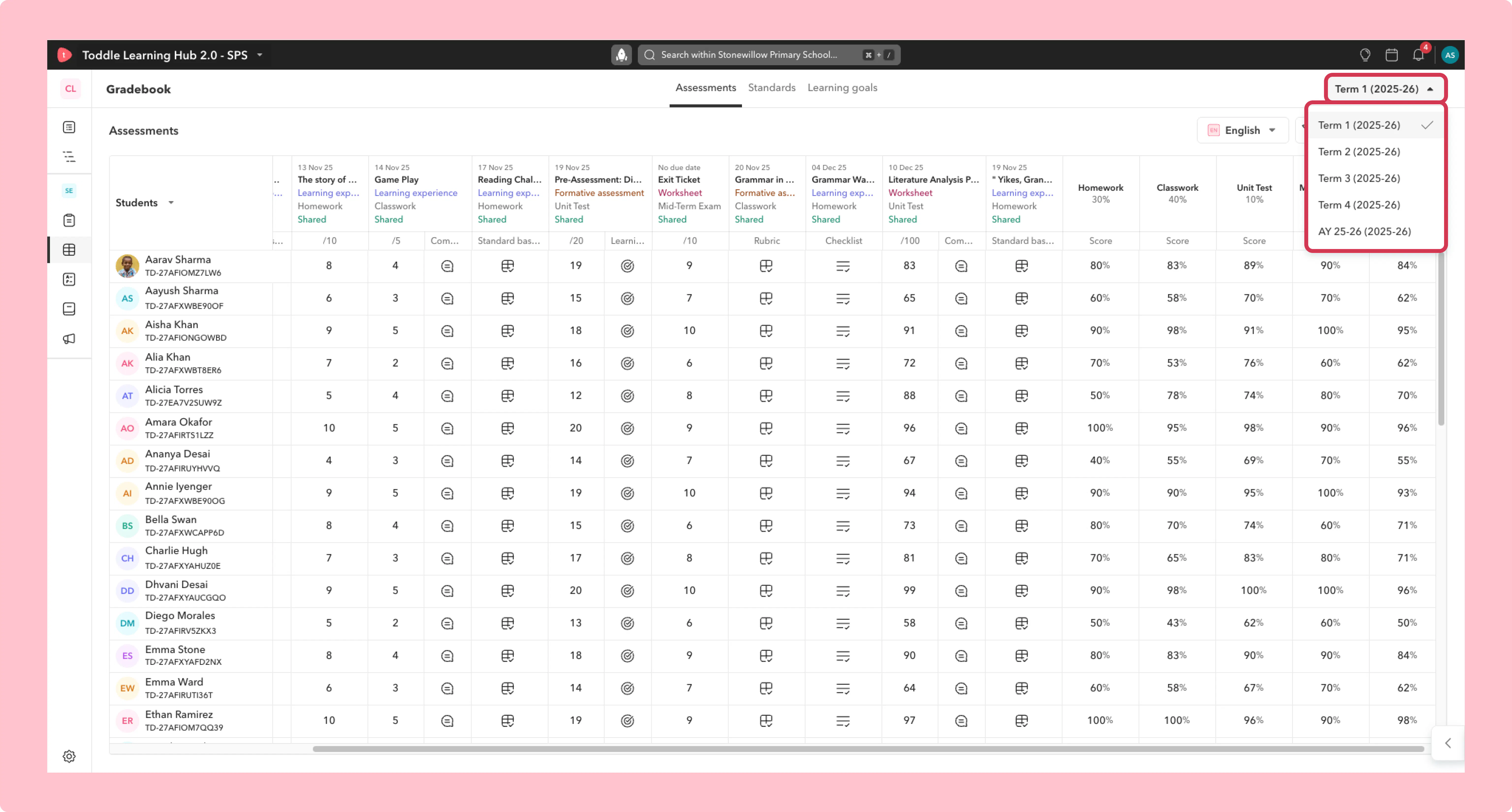Click the Toddle logo icon
This screenshot has width=1512, height=812.
click(64, 55)
